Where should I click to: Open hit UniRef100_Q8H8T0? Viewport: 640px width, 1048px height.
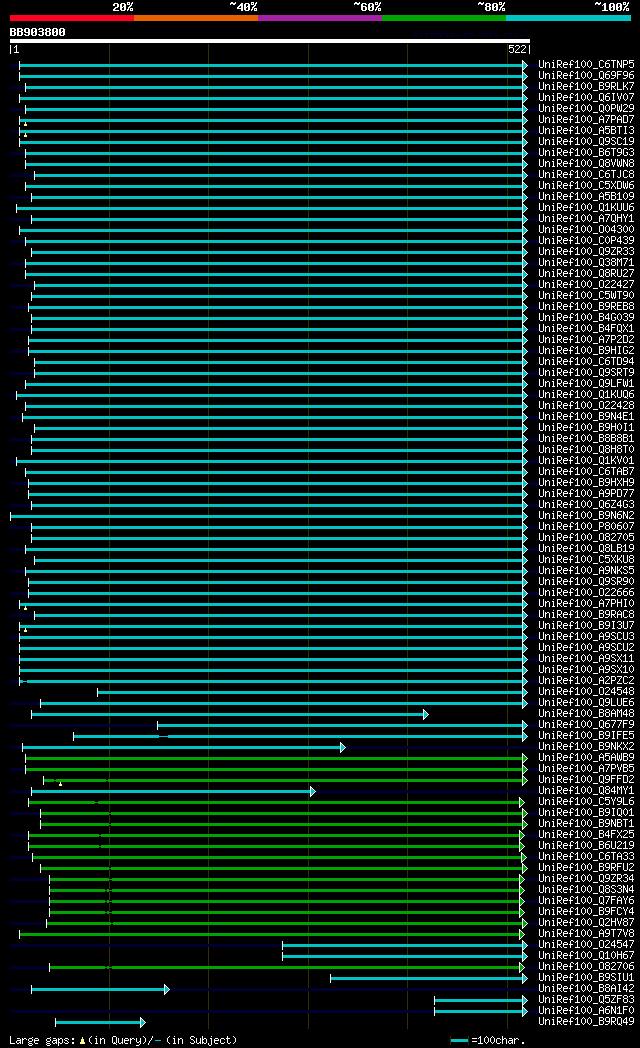click(x=586, y=449)
